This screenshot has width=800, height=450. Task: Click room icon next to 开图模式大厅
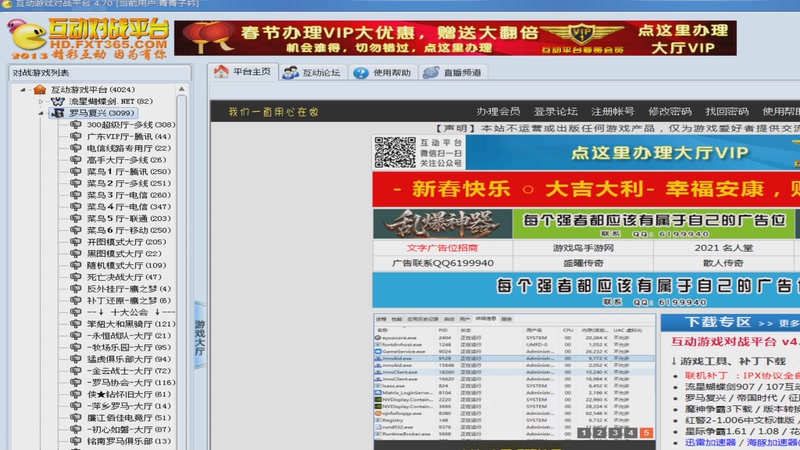(76, 242)
